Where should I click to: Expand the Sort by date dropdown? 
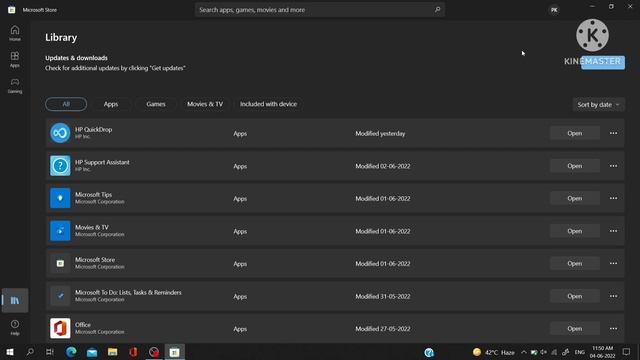598,104
